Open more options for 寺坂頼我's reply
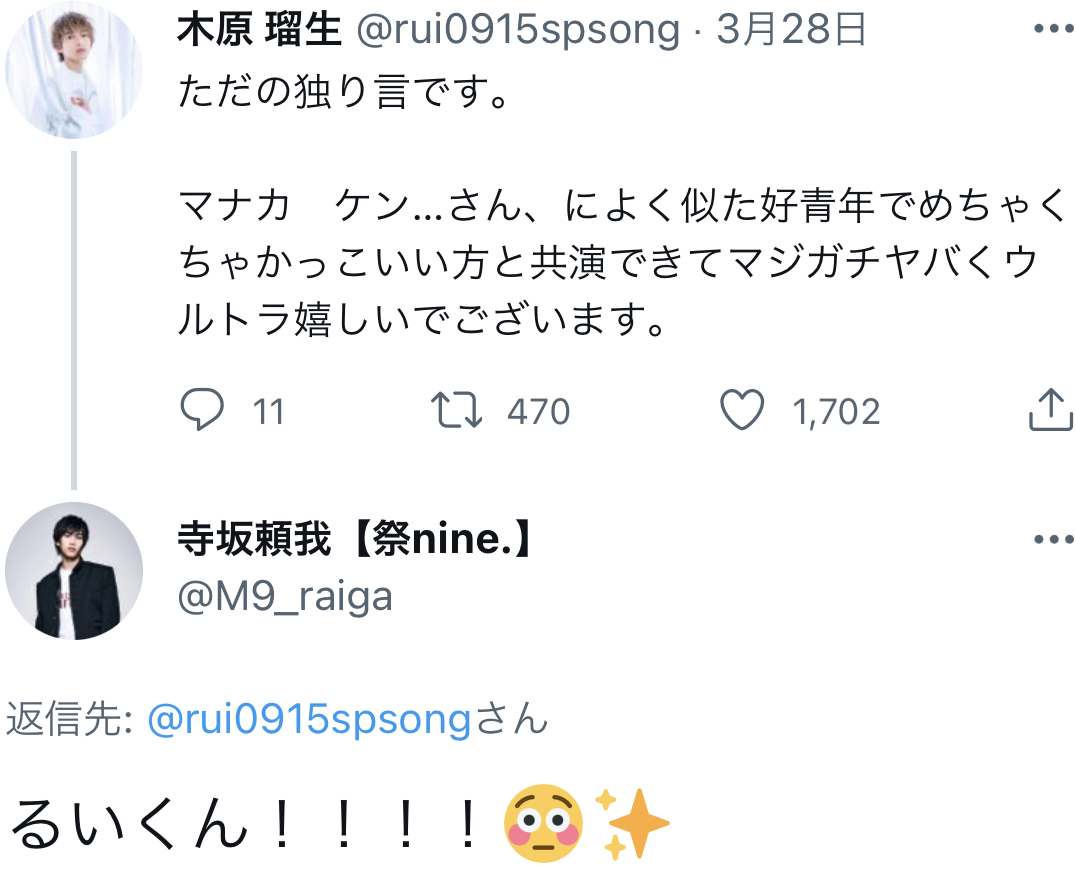 tap(1052, 540)
